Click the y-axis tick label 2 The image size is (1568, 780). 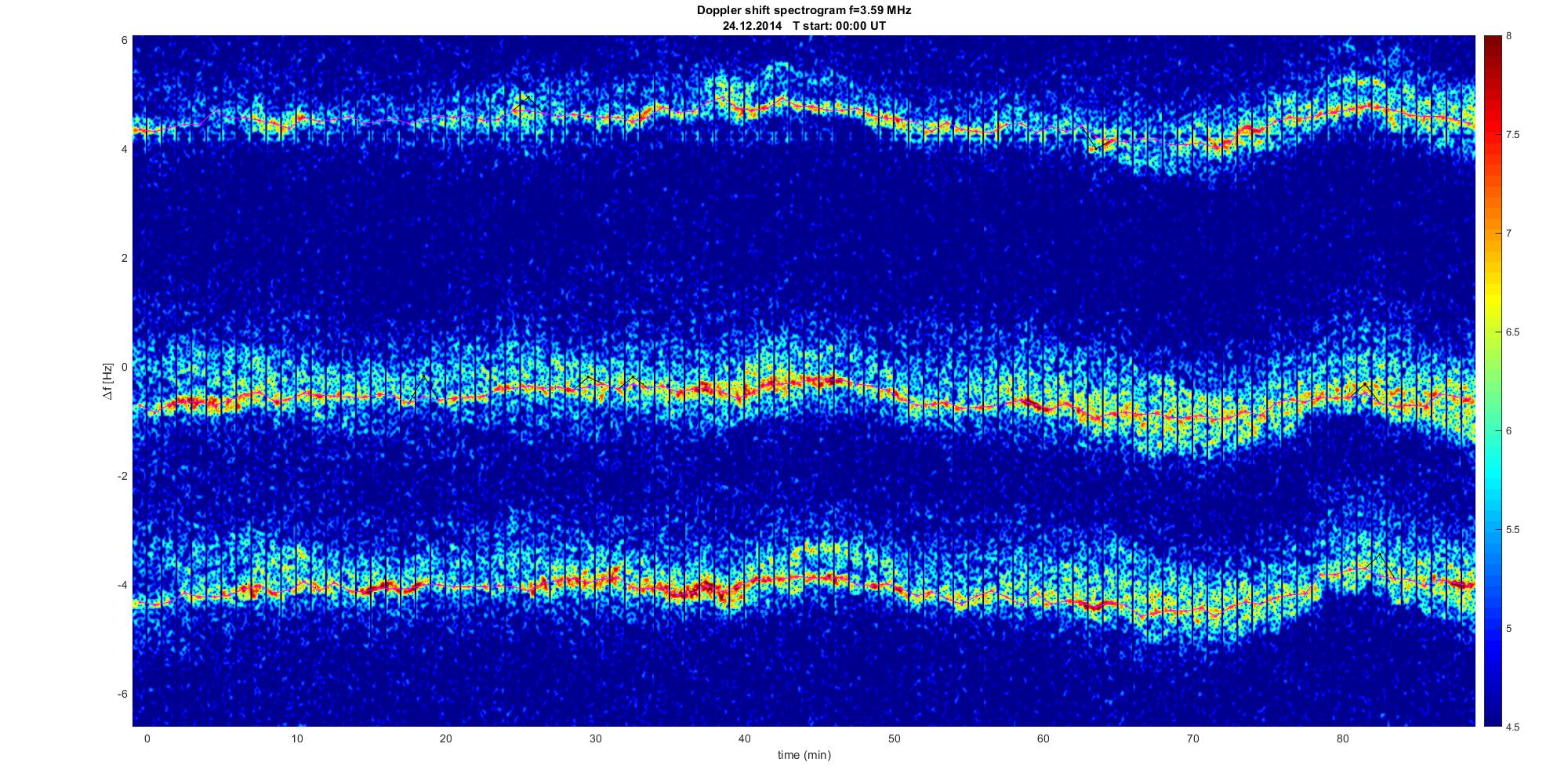pos(124,258)
